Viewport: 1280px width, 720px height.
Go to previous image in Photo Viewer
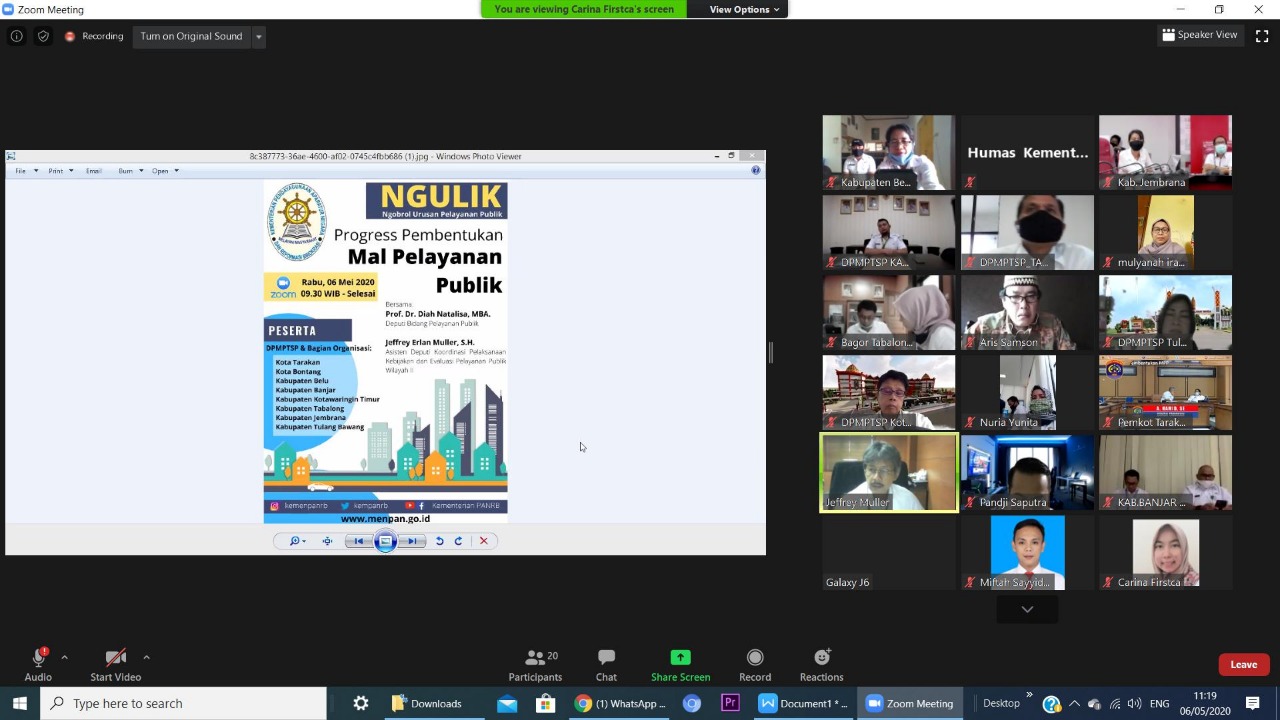click(359, 541)
